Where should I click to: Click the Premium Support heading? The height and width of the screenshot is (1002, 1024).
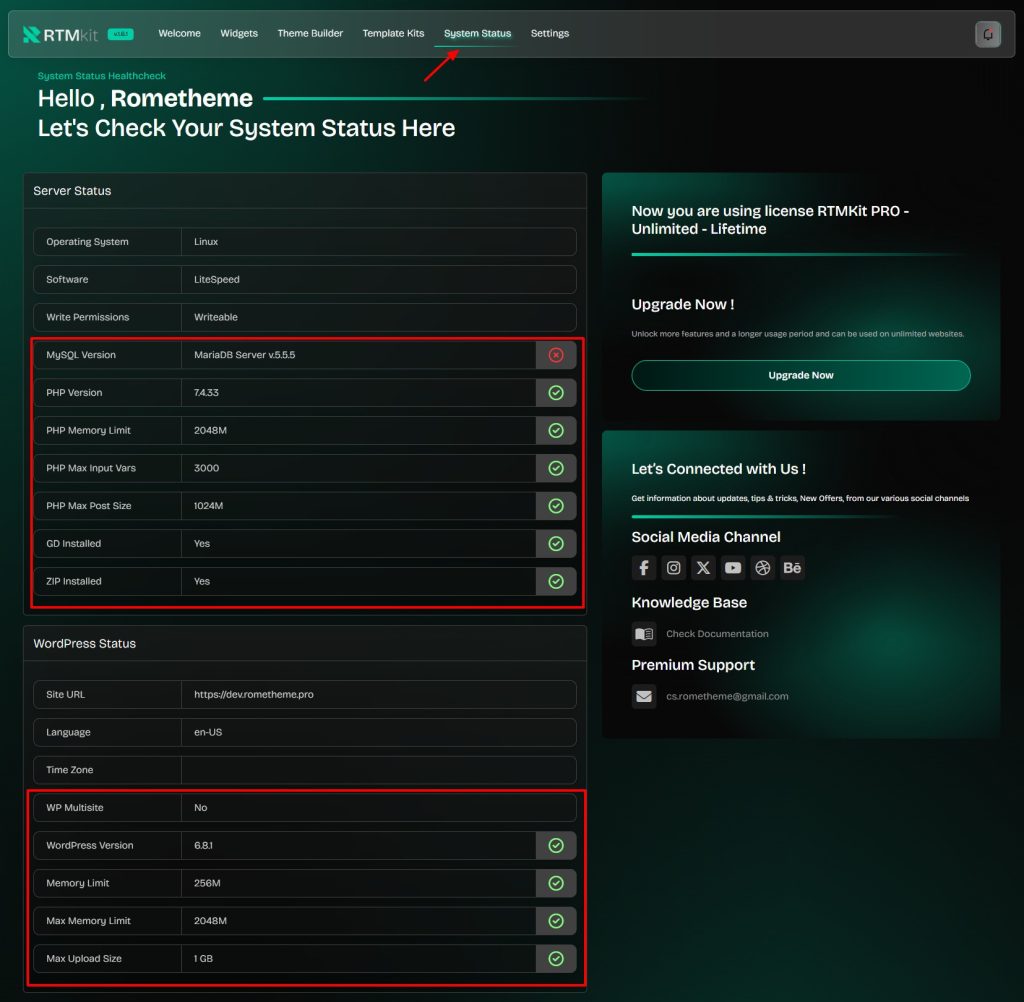[693, 665]
